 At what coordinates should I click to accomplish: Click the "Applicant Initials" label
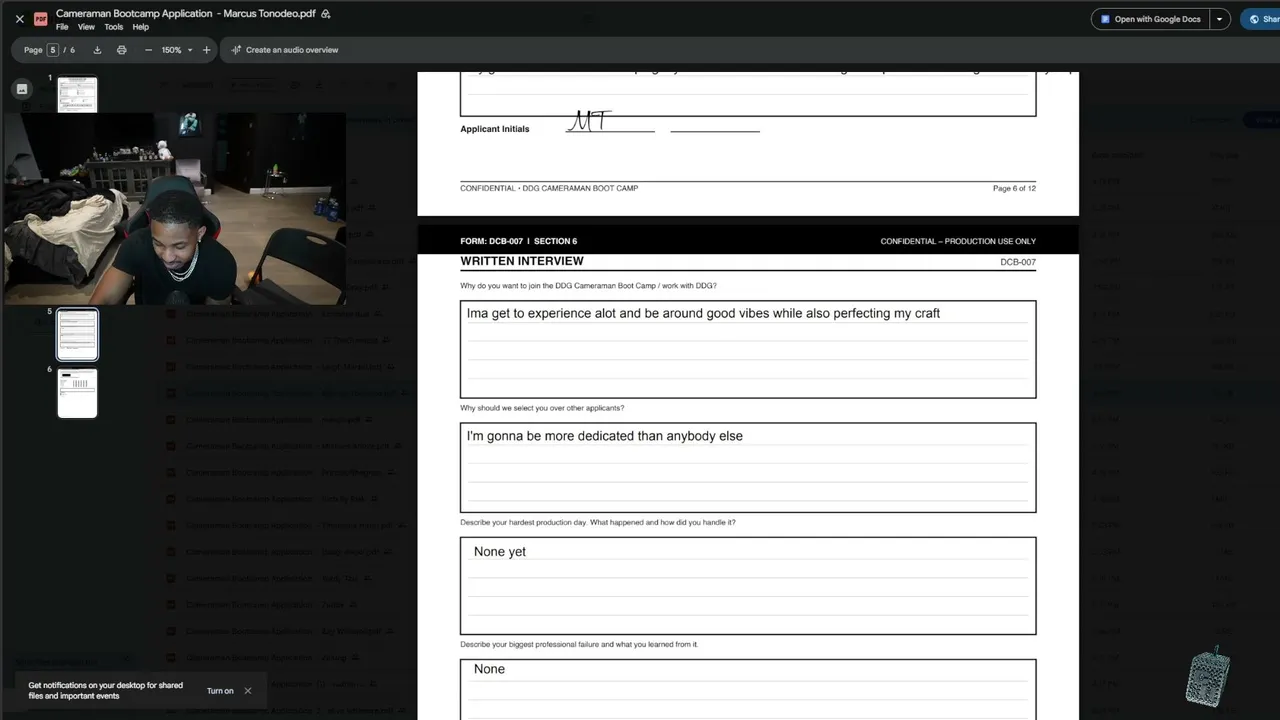click(495, 129)
